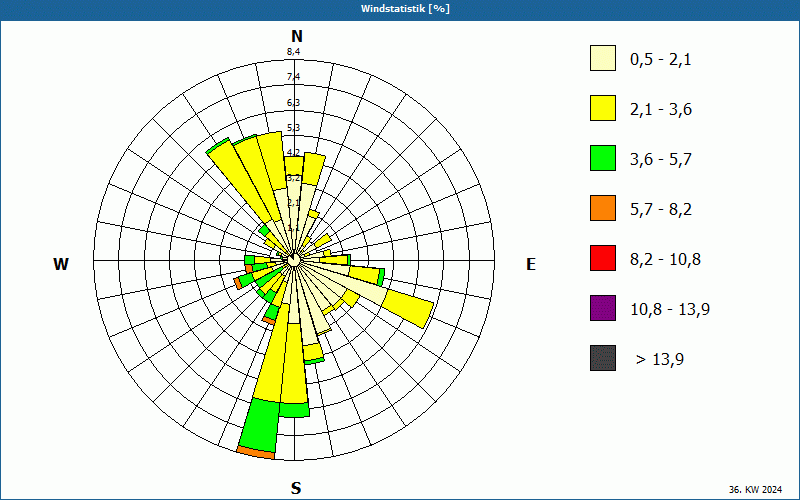
Task: Click the legend label '8,2 - 10,8'
Action: (x=665, y=260)
